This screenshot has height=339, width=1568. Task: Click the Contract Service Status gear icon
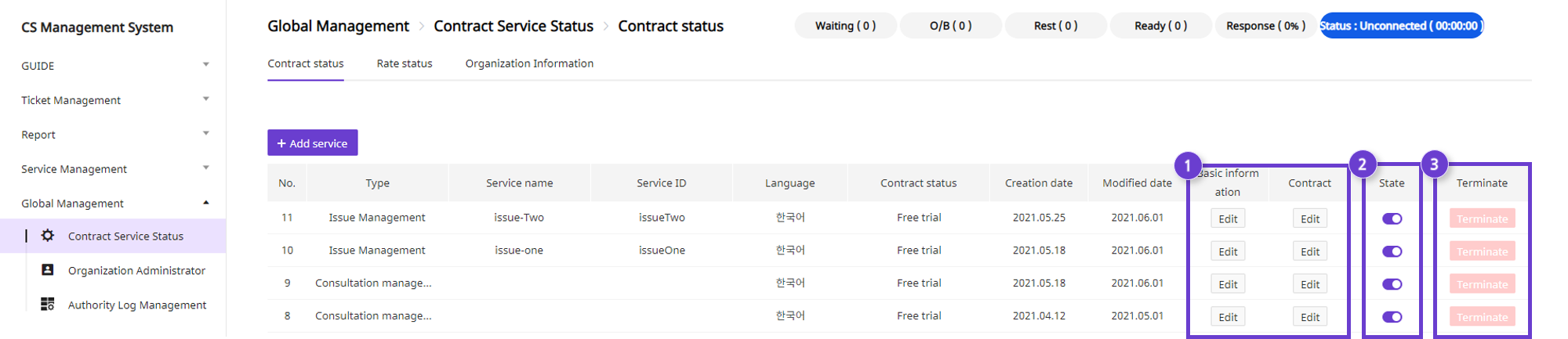(48, 236)
